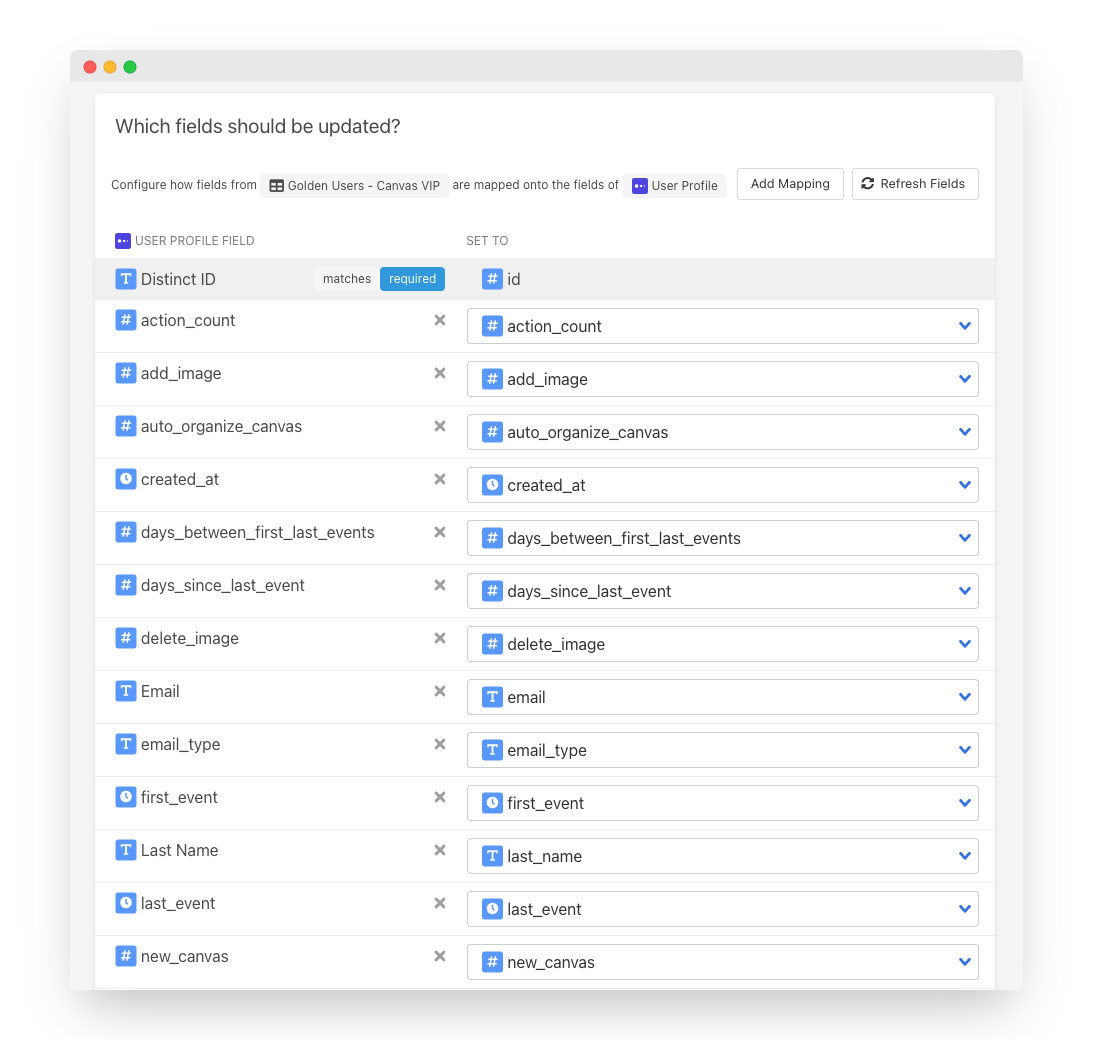Viewport: 1093px width, 1040px height.
Task: Click the Add Mapping button
Action: point(790,184)
